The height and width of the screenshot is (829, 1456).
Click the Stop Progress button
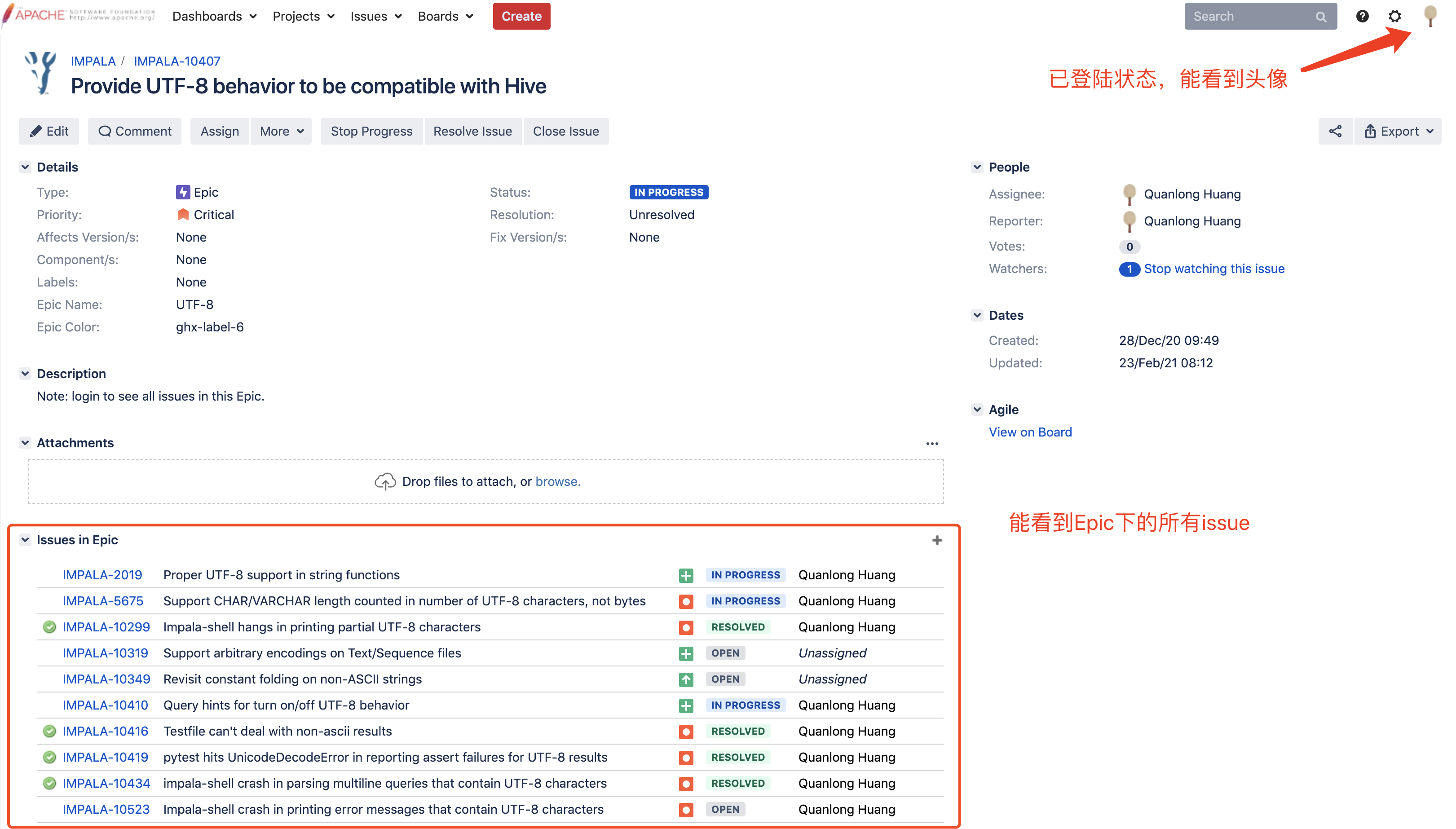click(371, 132)
